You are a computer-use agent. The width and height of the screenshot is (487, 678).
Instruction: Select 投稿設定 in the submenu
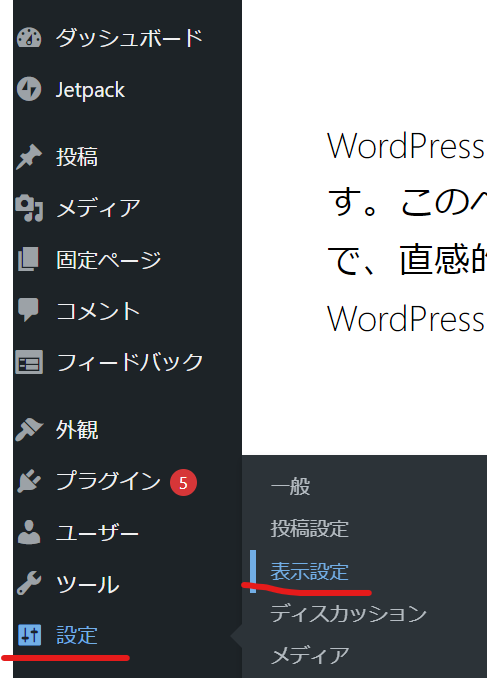(310, 529)
